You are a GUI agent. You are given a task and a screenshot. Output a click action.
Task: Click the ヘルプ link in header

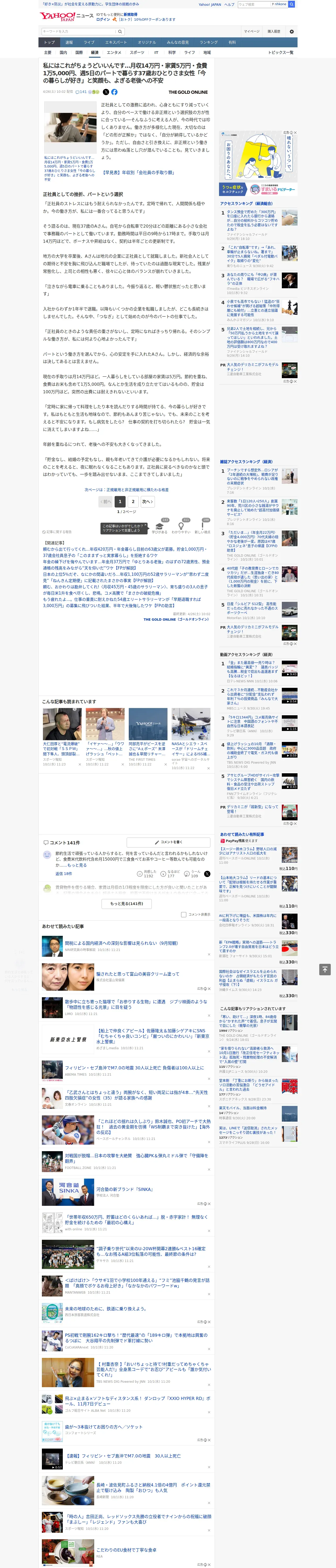(229, 4)
